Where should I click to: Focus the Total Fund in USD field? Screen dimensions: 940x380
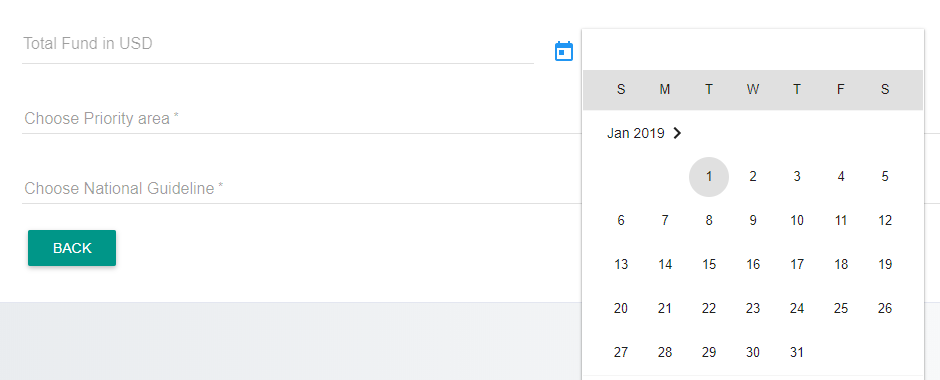click(x=278, y=44)
